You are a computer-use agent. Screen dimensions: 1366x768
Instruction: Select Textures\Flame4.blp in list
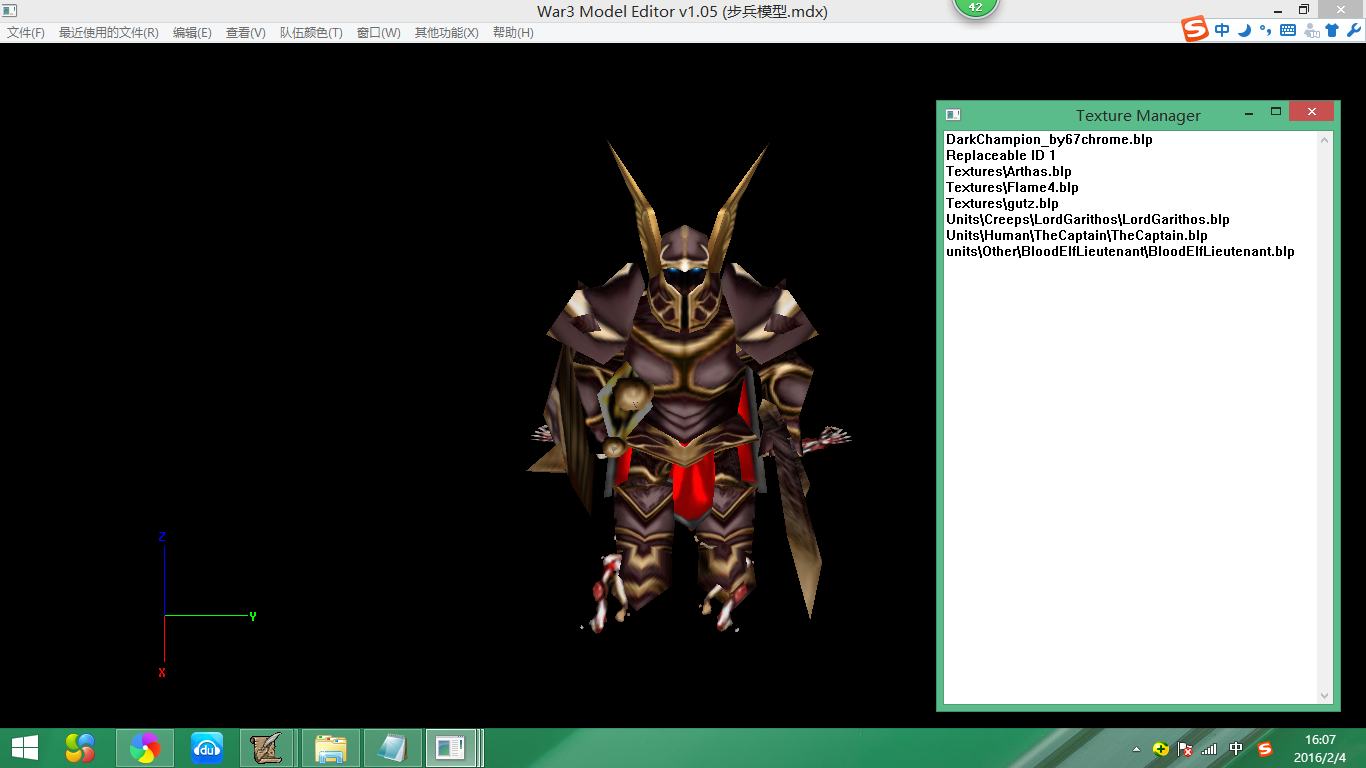tap(1012, 188)
